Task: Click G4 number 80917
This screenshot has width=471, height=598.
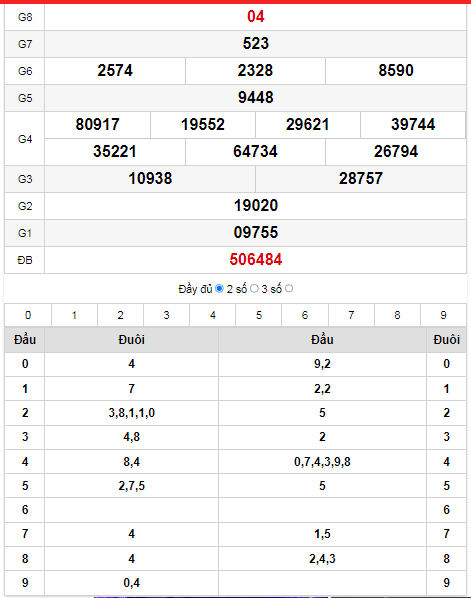Action: coord(97,125)
